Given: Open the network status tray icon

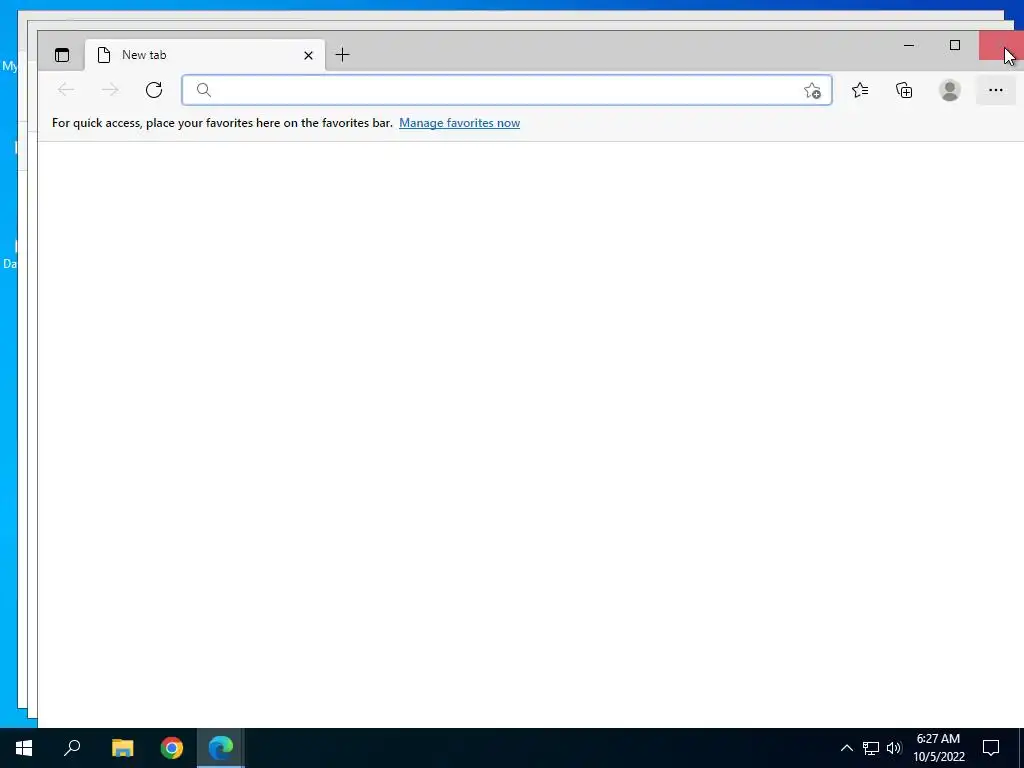Looking at the screenshot, I should click(x=871, y=748).
